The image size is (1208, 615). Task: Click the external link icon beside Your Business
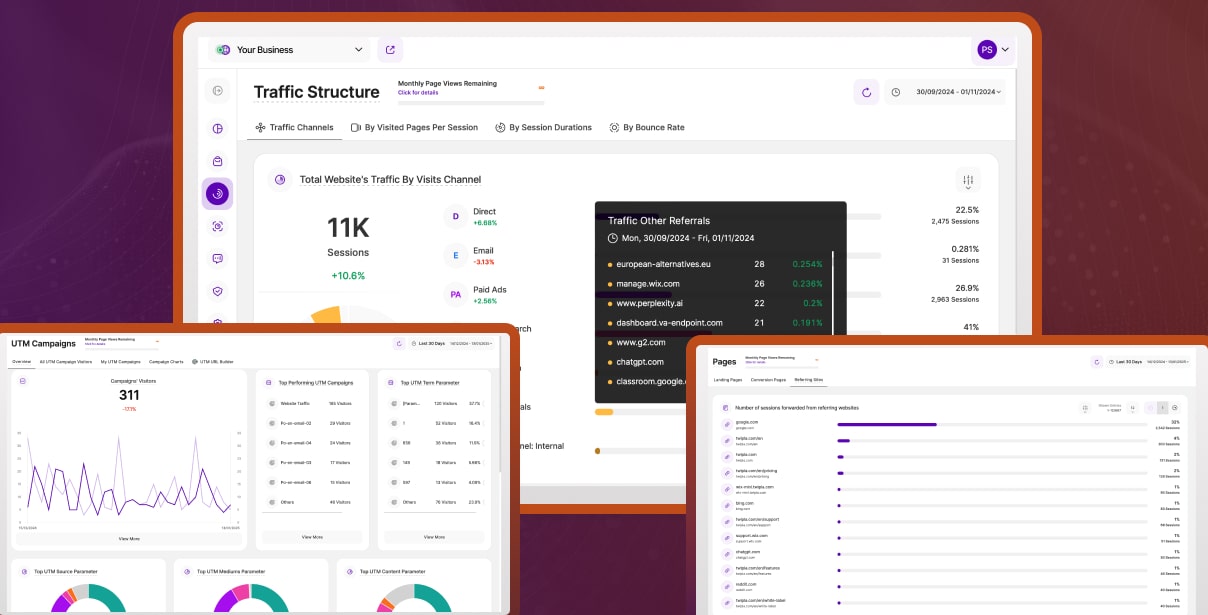[x=390, y=50]
